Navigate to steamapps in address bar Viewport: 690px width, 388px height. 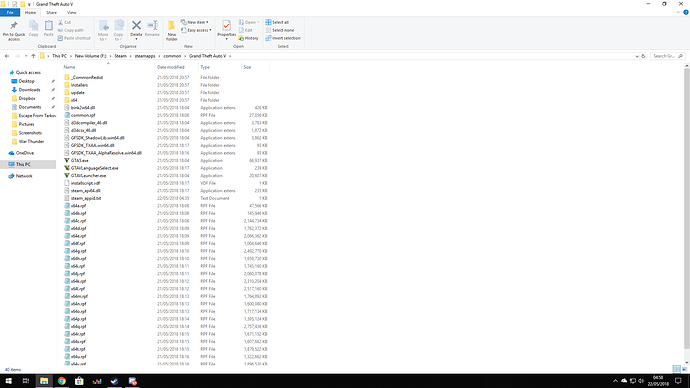[x=145, y=56]
